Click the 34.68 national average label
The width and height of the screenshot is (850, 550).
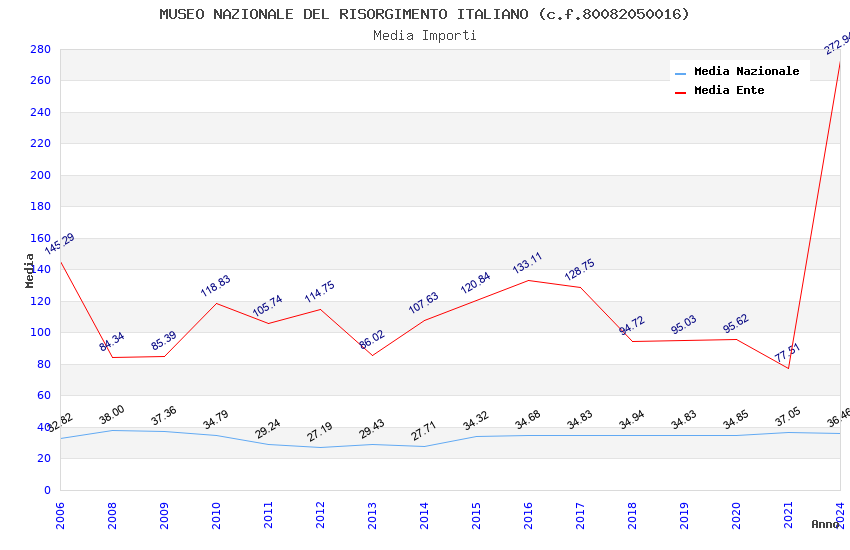[x=528, y=420]
